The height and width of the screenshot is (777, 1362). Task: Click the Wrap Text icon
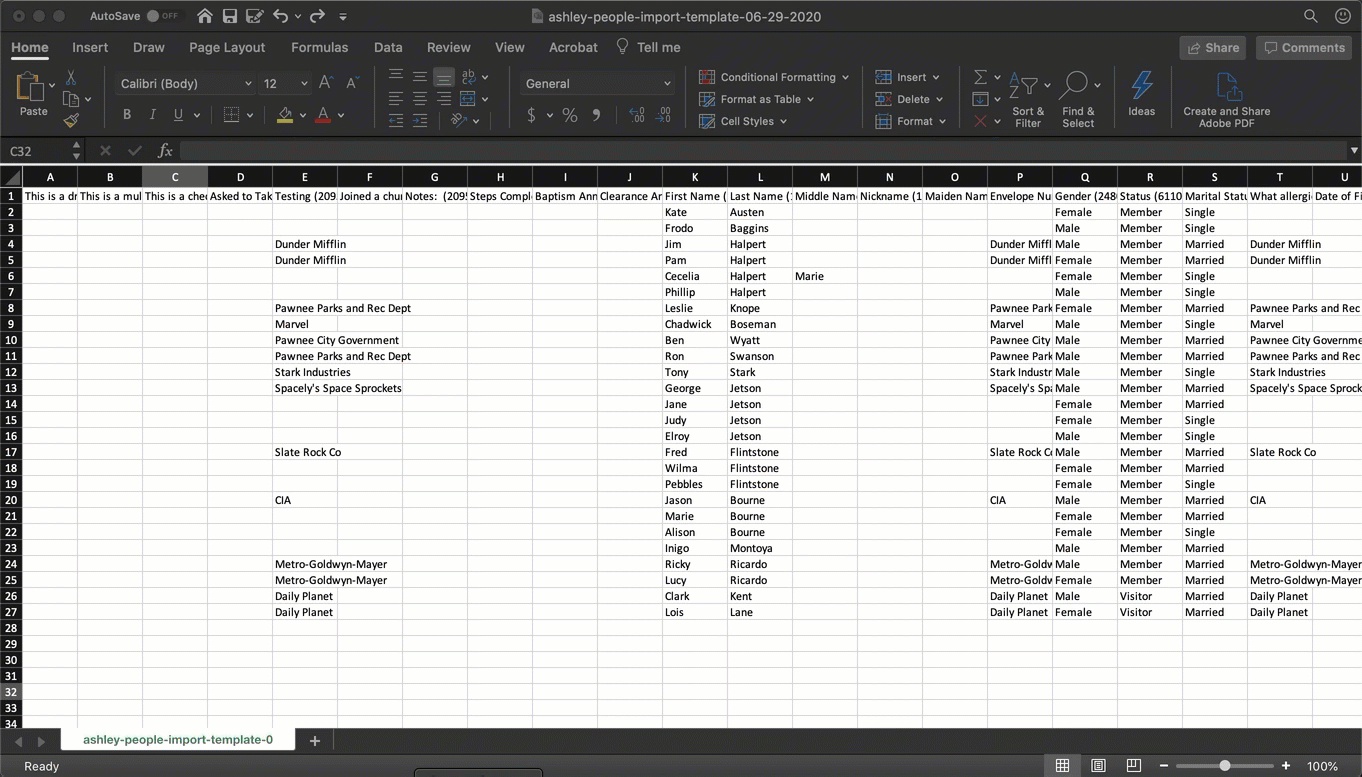pos(468,77)
